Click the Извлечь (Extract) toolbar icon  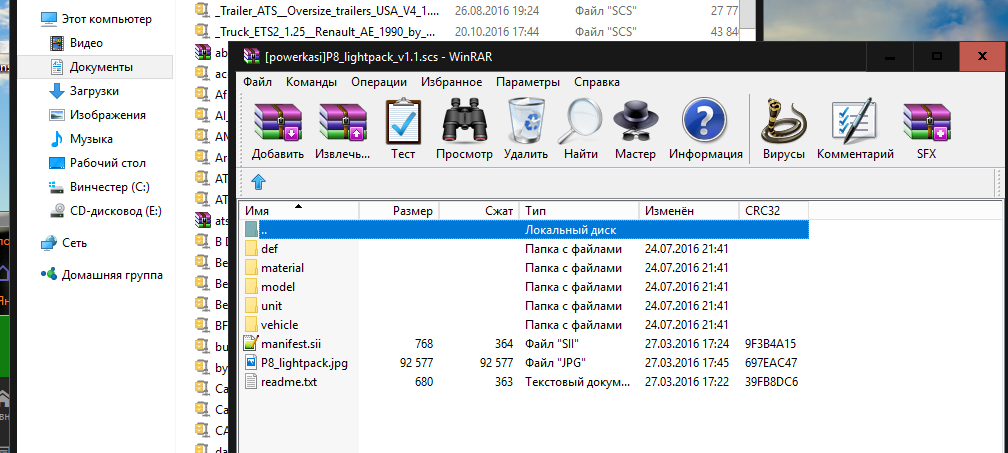[343, 121]
